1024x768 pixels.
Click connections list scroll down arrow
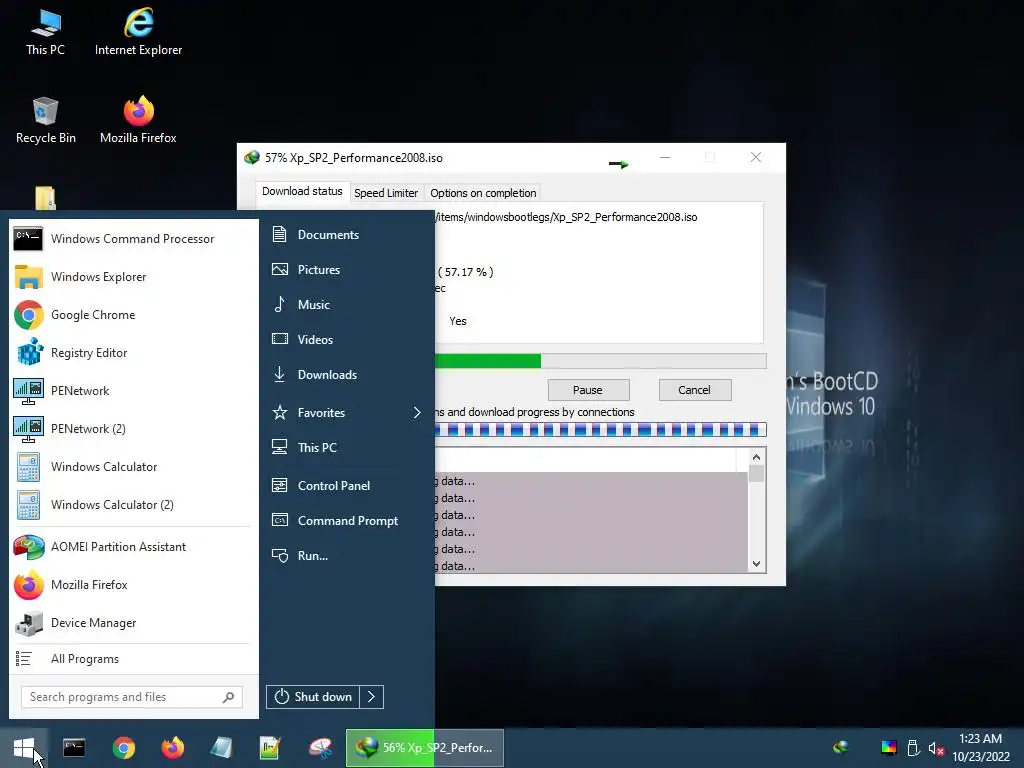pos(756,564)
